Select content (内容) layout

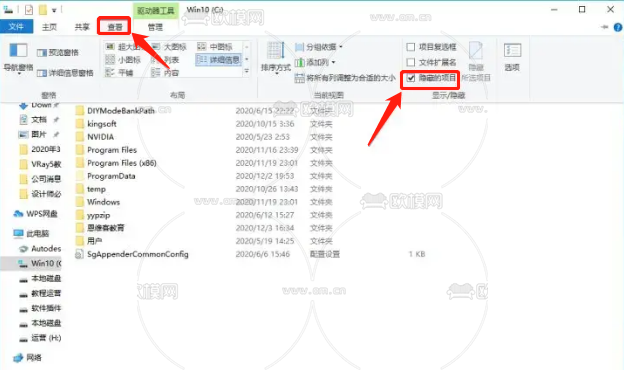166,72
